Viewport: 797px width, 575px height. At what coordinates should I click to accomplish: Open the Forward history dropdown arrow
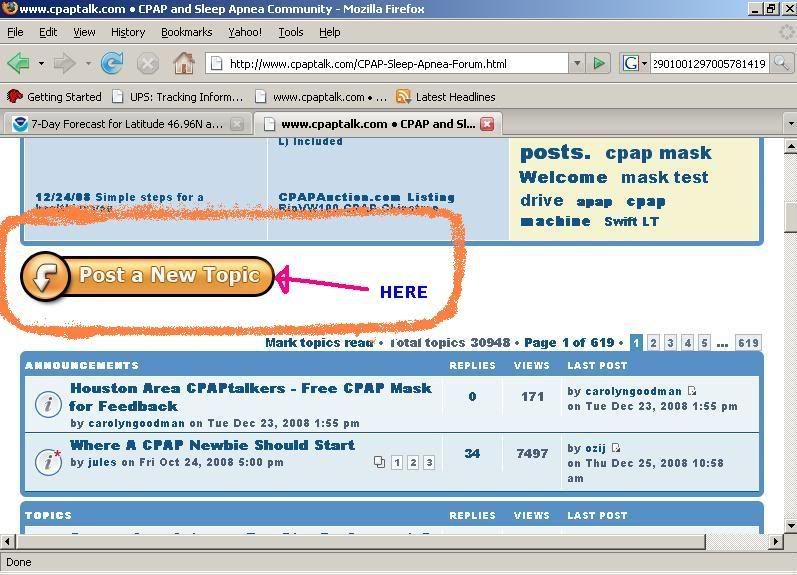point(87,64)
